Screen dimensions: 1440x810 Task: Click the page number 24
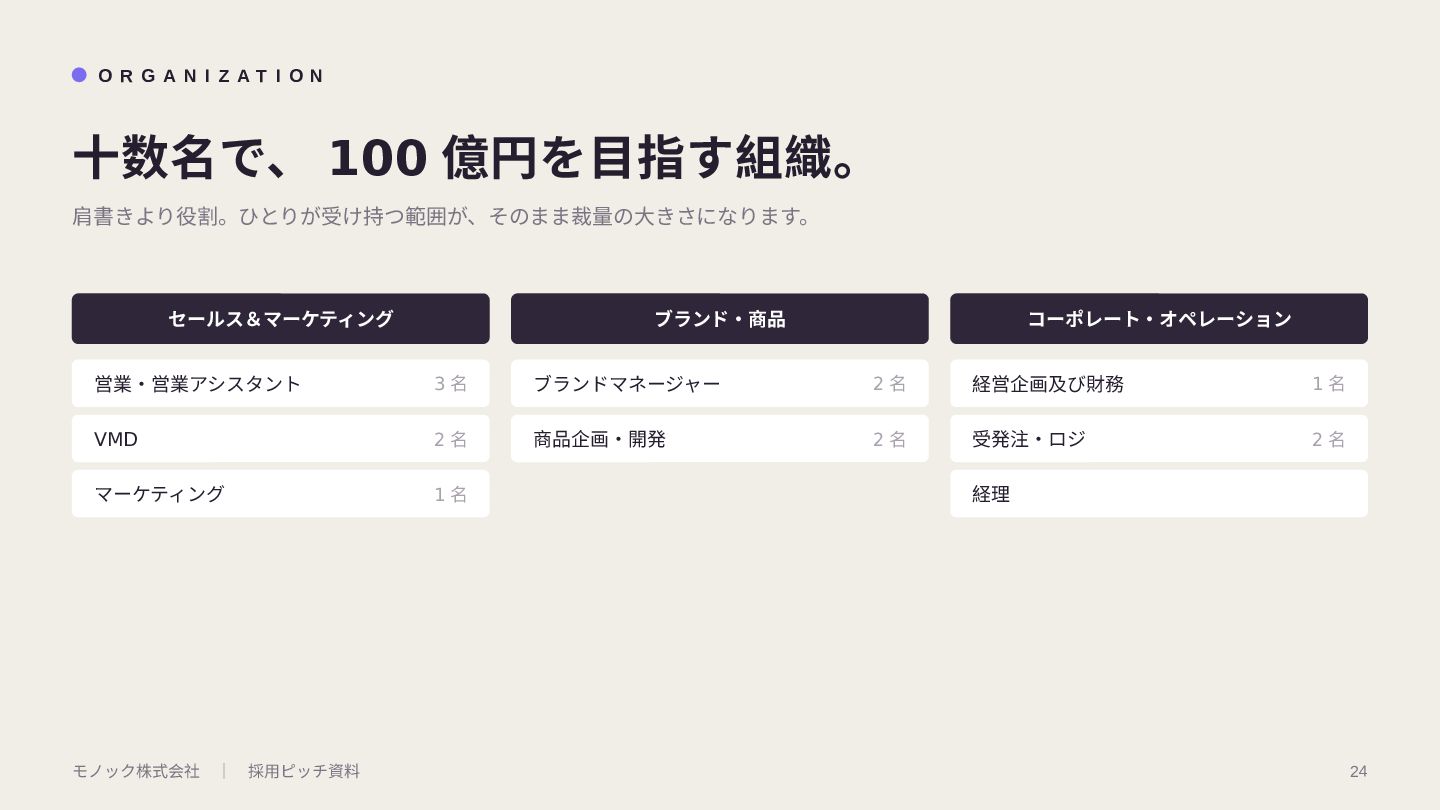1358,771
